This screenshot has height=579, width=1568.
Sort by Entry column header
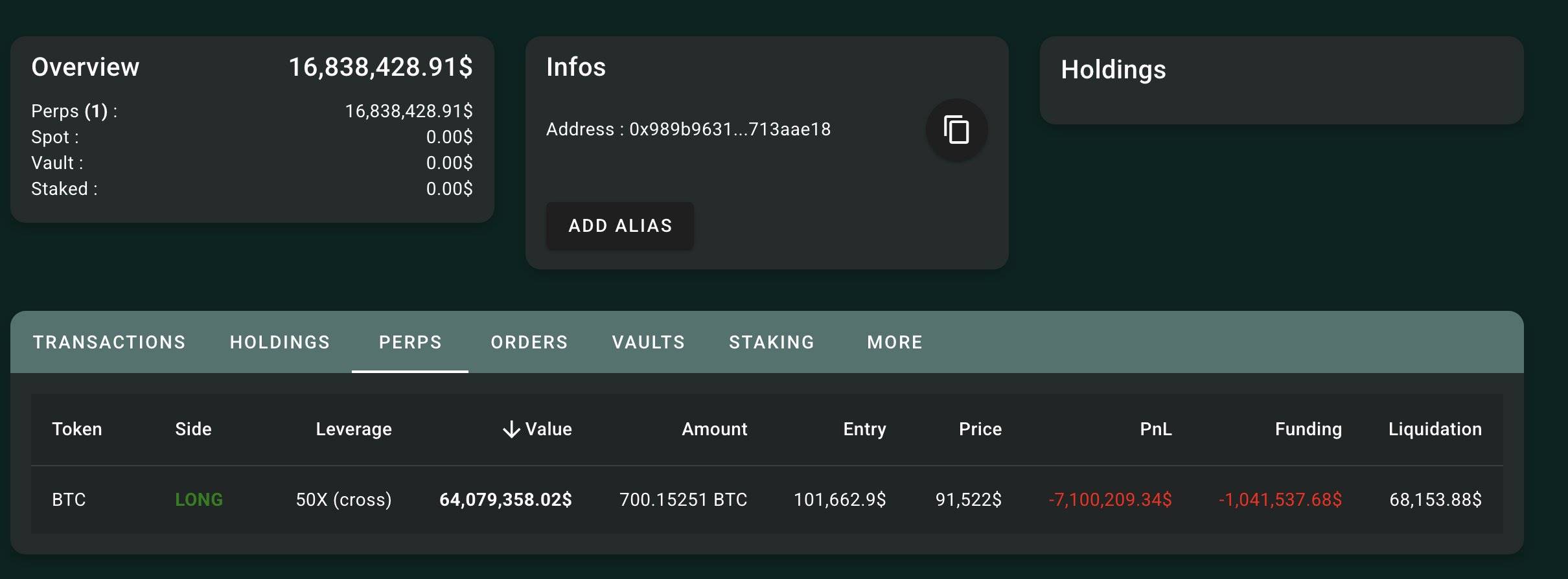point(864,429)
